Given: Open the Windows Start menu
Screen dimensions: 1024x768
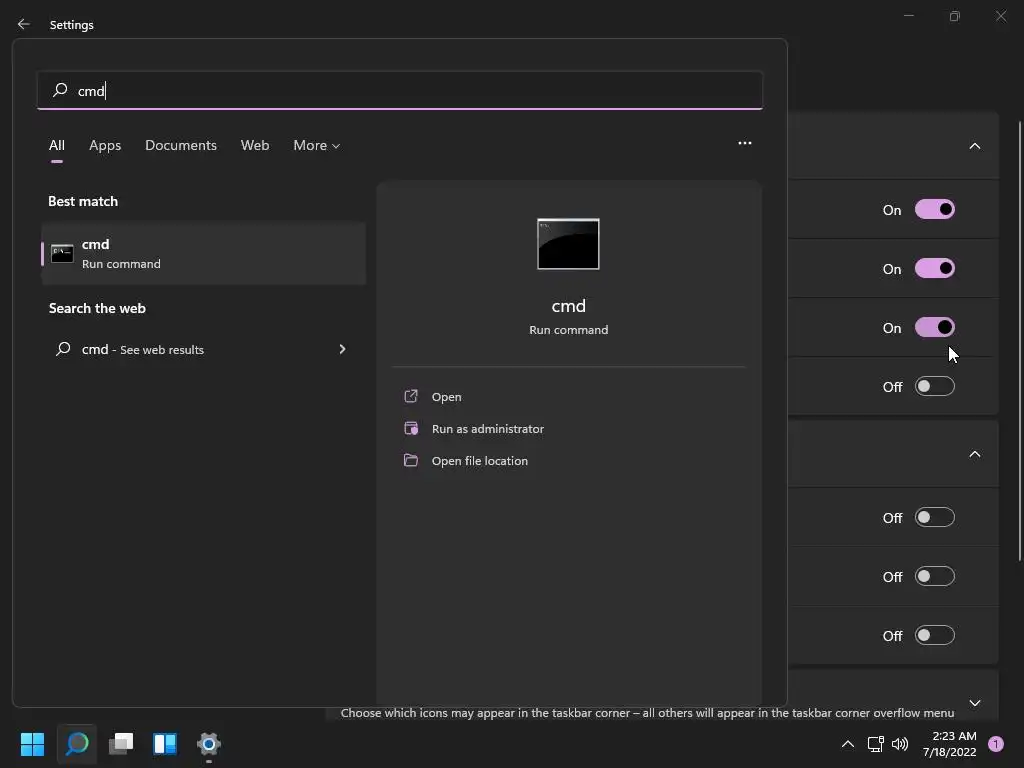Looking at the screenshot, I should click(x=33, y=744).
